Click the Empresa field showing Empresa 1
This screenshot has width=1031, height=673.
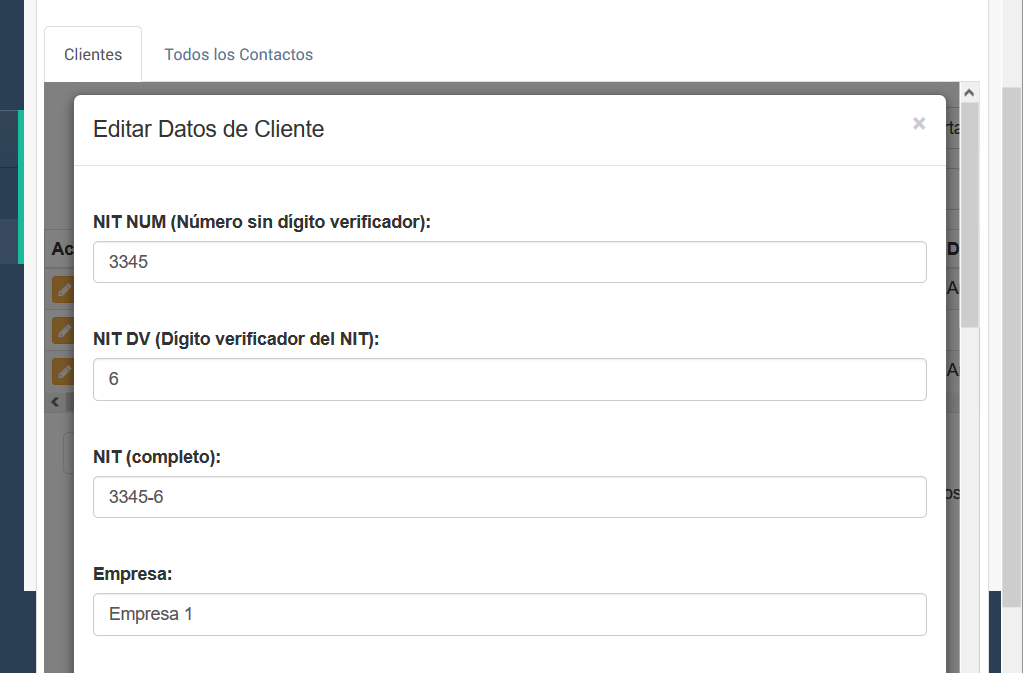click(x=509, y=614)
